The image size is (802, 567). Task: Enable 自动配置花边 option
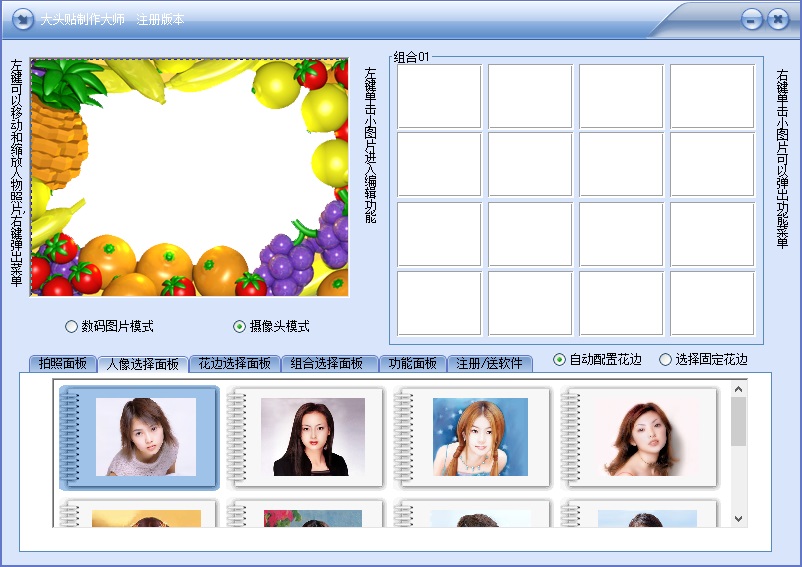[597, 359]
